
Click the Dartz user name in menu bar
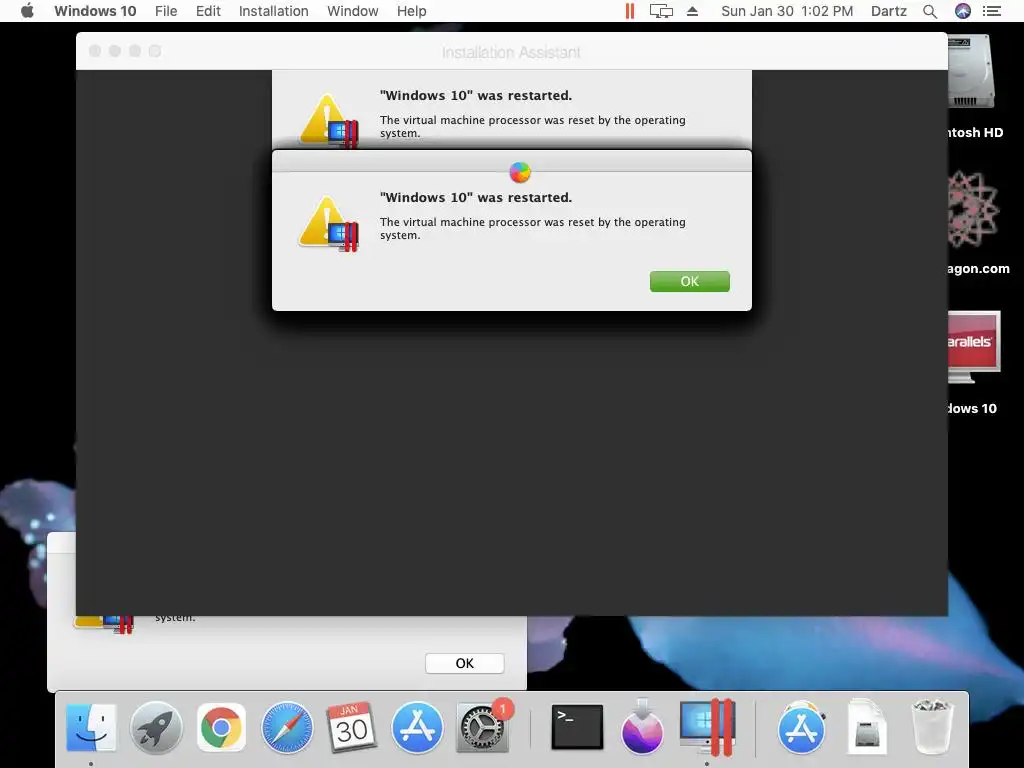click(x=889, y=11)
